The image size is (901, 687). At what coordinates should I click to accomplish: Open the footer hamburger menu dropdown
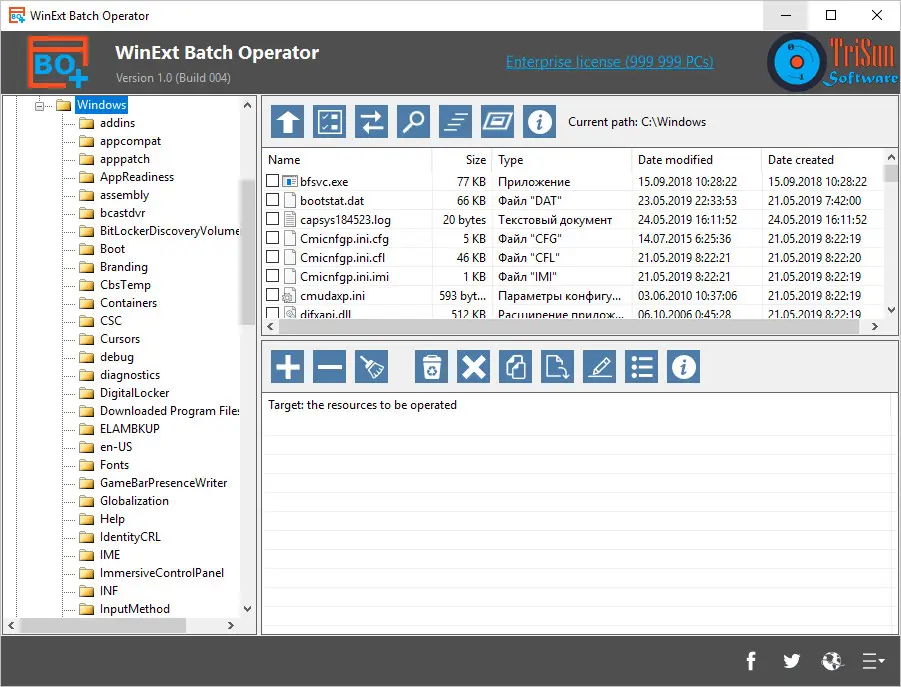coord(873,661)
